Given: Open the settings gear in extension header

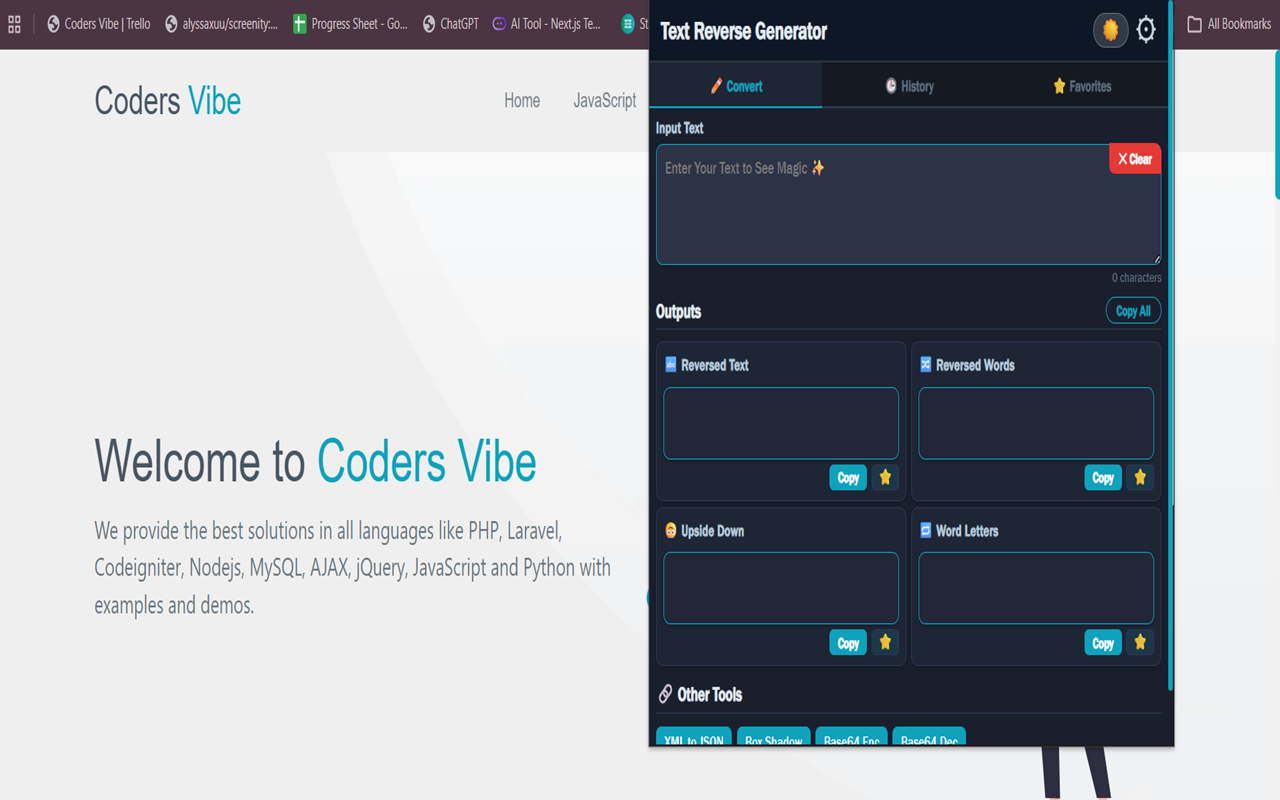Looking at the screenshot, I should pos(1146,30).
